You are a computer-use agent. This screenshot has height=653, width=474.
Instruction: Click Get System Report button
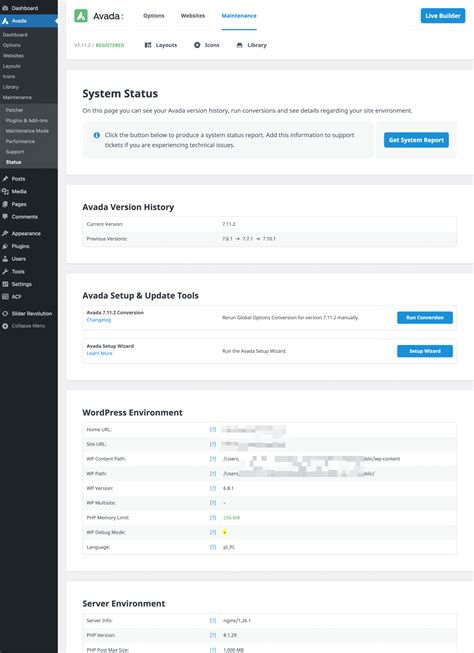point(416,140)
